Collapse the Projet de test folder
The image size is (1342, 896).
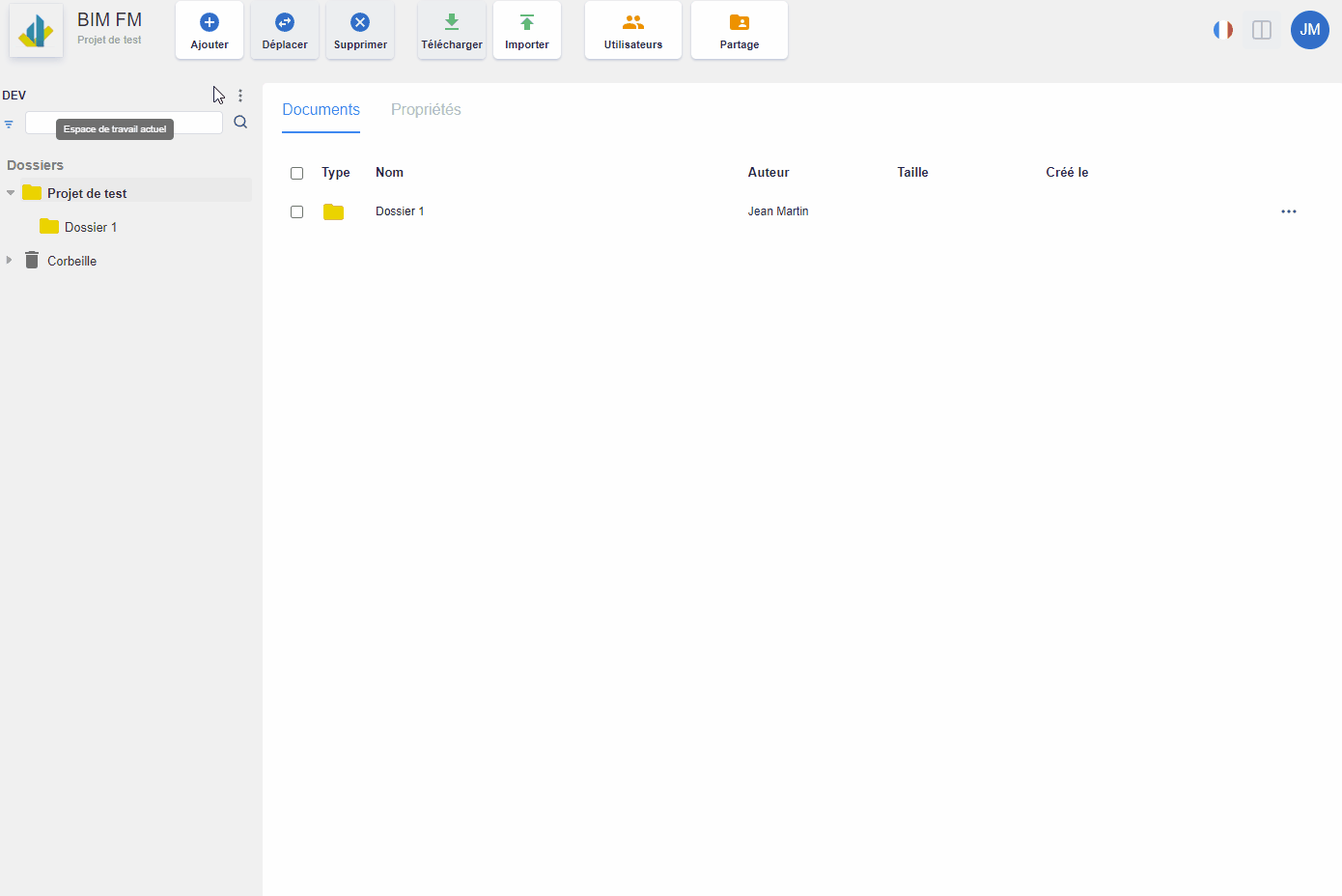(11, 193)
